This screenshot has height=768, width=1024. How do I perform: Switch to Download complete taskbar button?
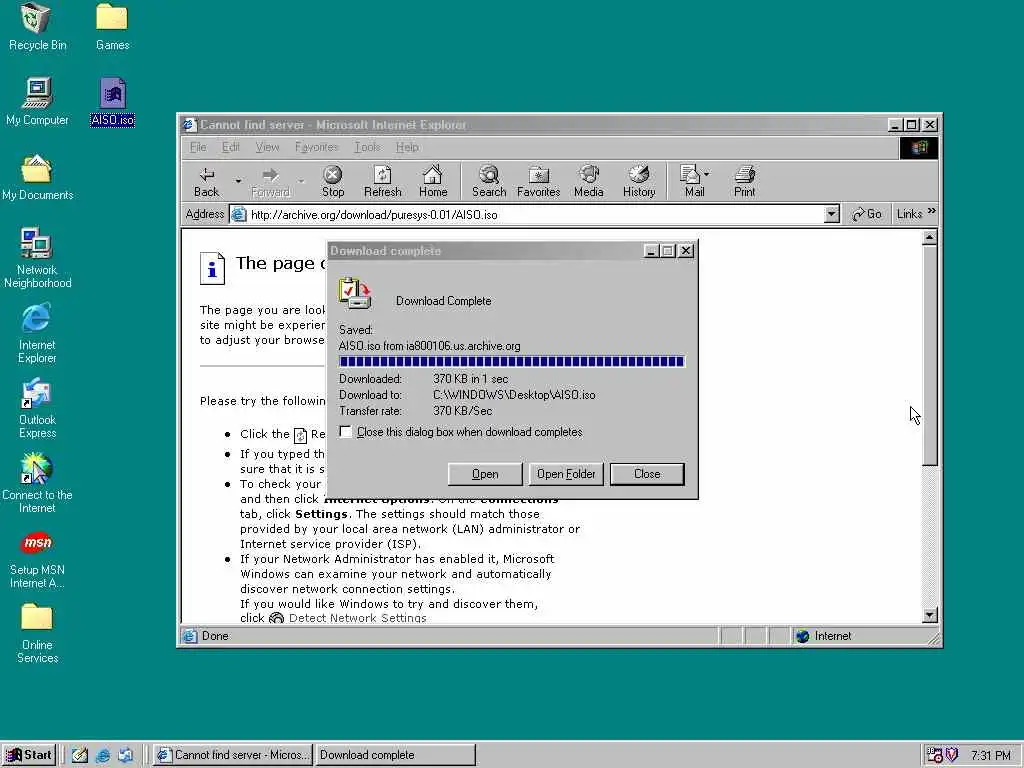tap(394, 755)
